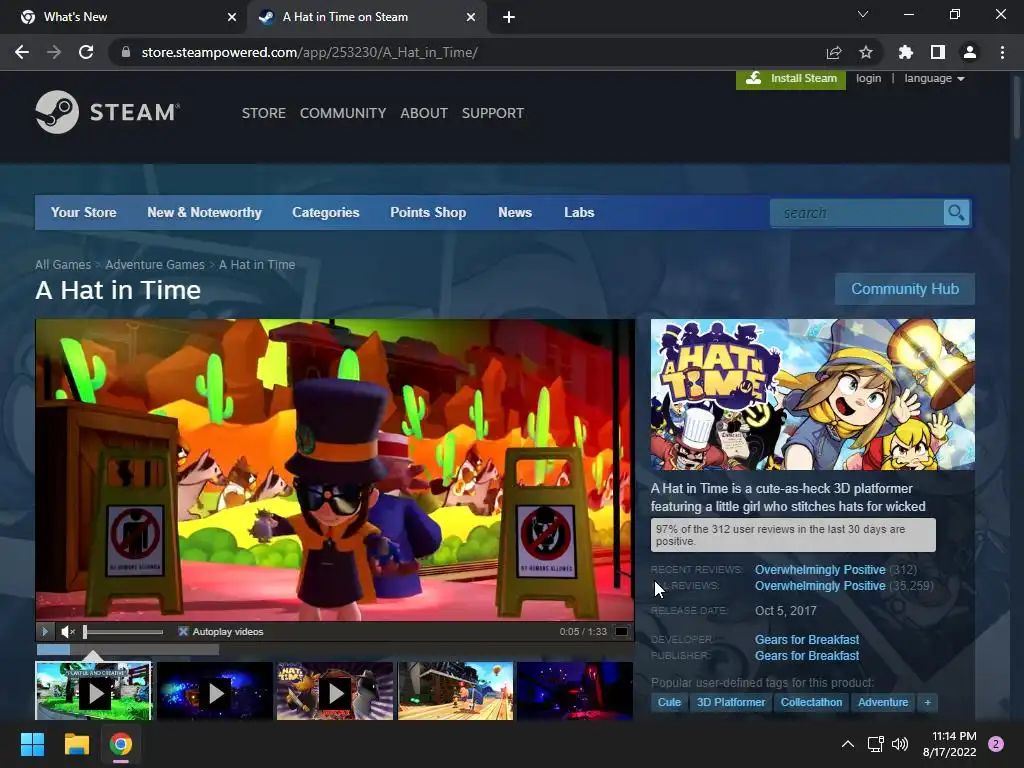Viewport: 1024px width, 768px height.
Task: Open the language dropdown
Action: (x=934, y=78)
